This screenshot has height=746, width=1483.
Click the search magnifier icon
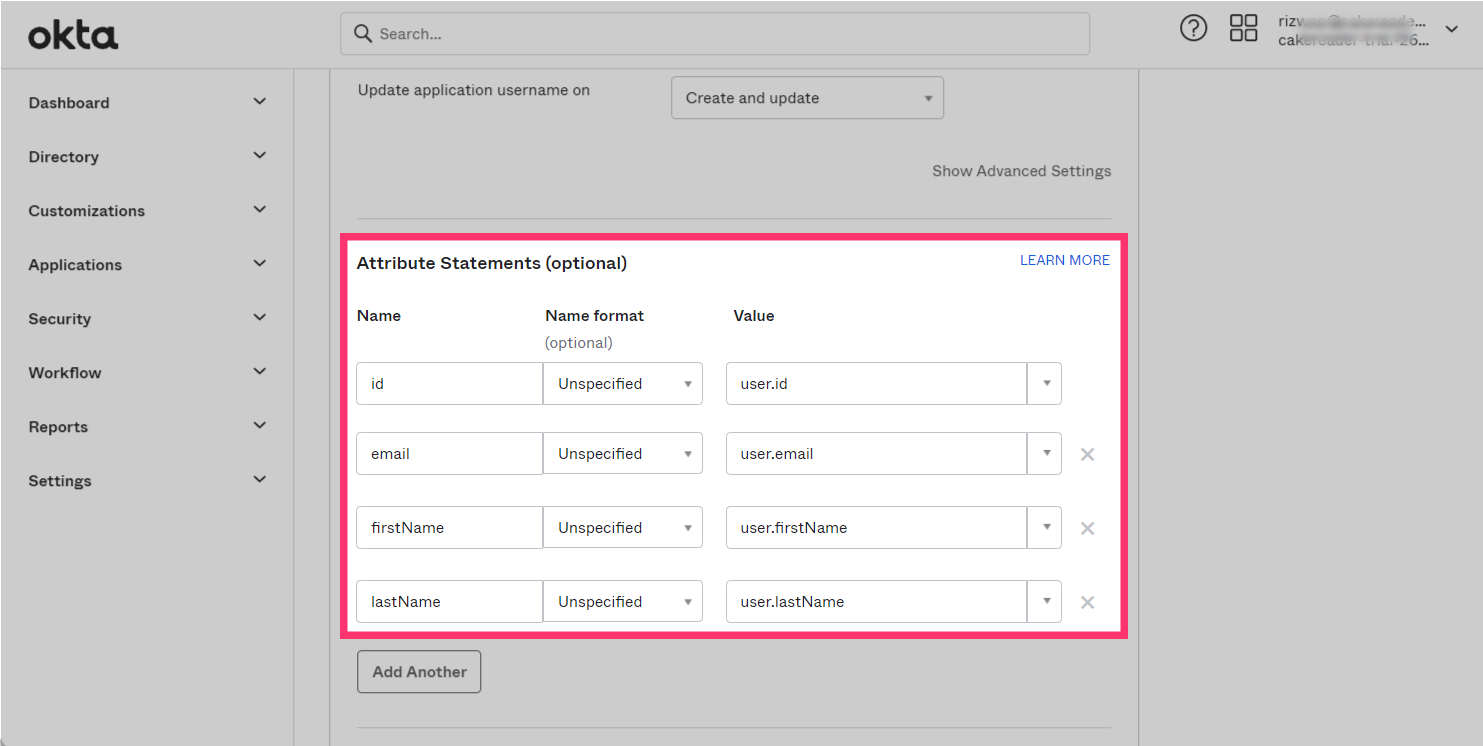[x=363, y=34]
